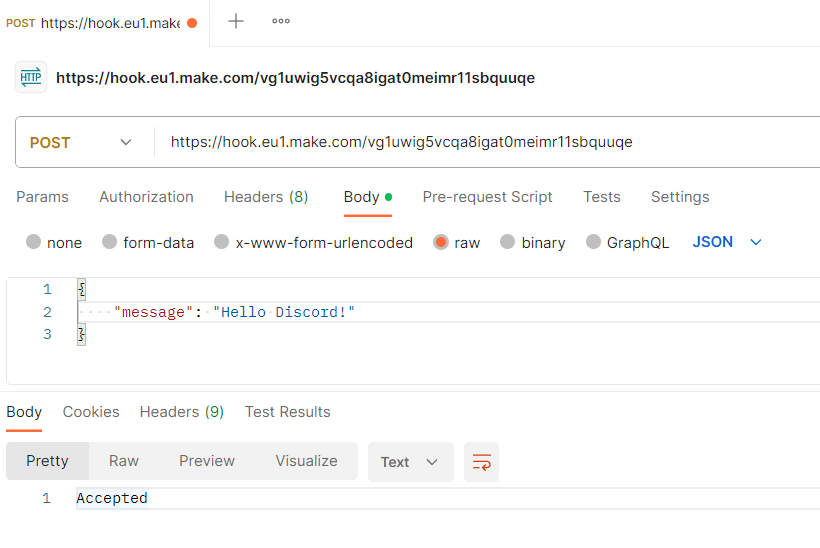This screenshot has height=548, width=820.
Task: Open the Text response format dropdown
Action: pyautogui.click(x=410, y=462)
